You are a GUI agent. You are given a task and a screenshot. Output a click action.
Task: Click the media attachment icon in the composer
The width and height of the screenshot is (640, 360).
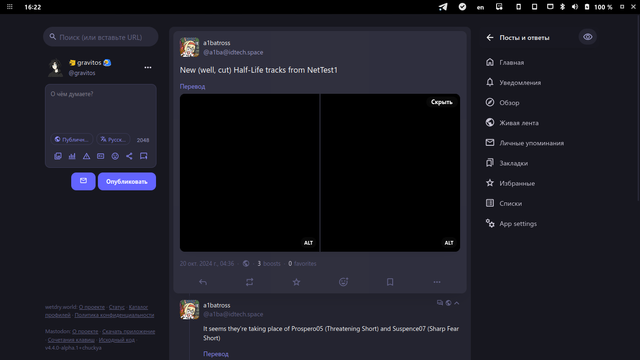(x=58, y=156)
